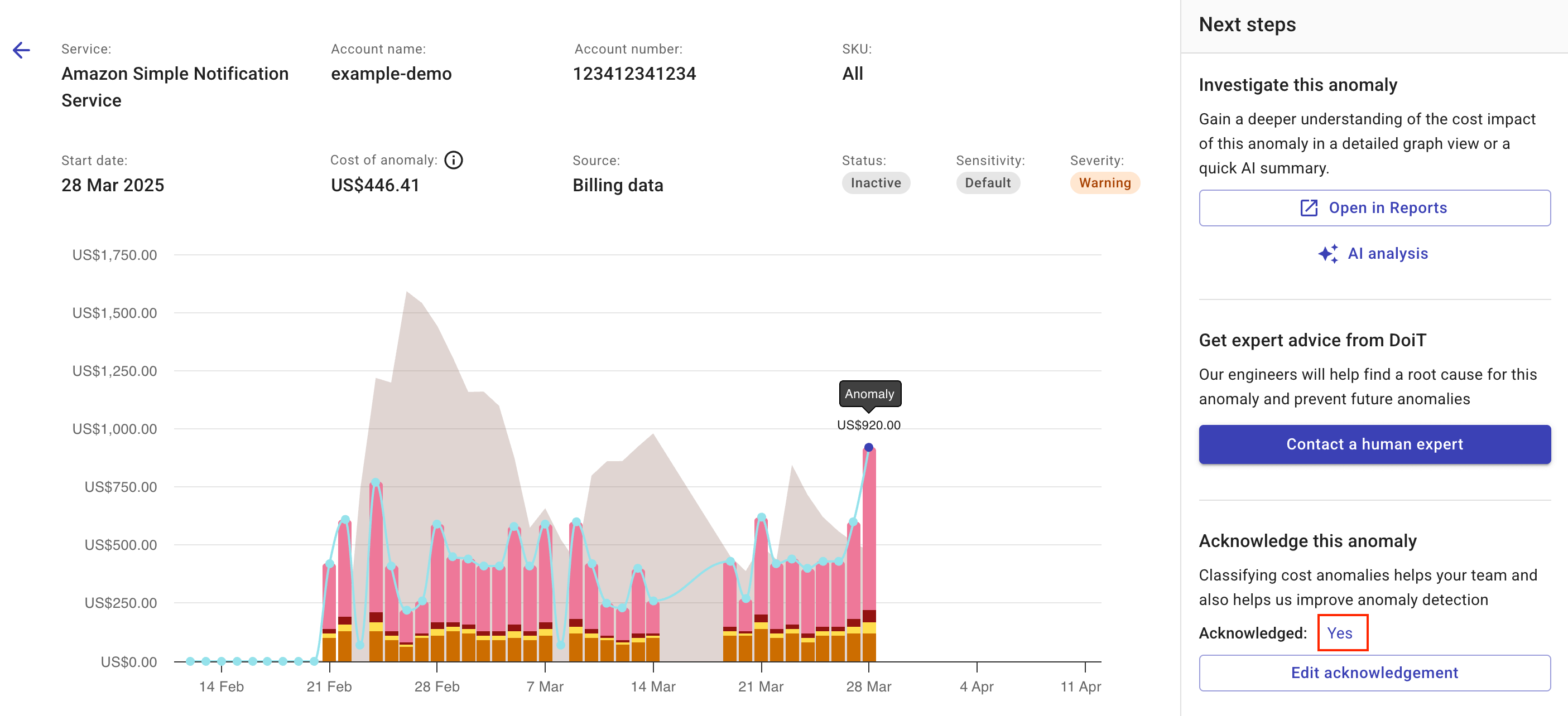1568x716 pixels.
Task: Click the 21 Feb x-axis label
Action: coord(329,687)
